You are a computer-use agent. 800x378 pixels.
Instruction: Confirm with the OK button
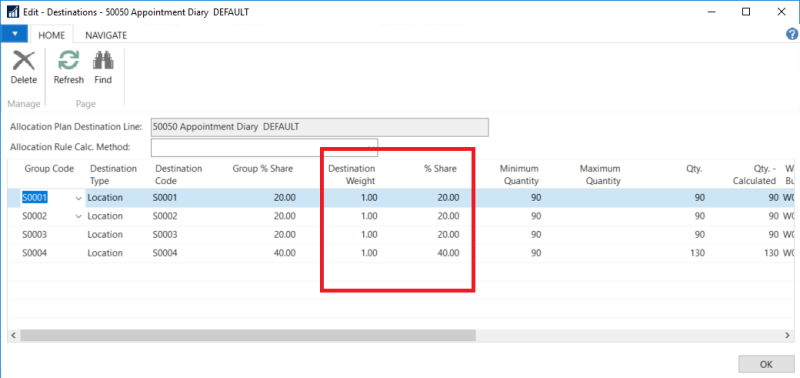pos(766,364)
